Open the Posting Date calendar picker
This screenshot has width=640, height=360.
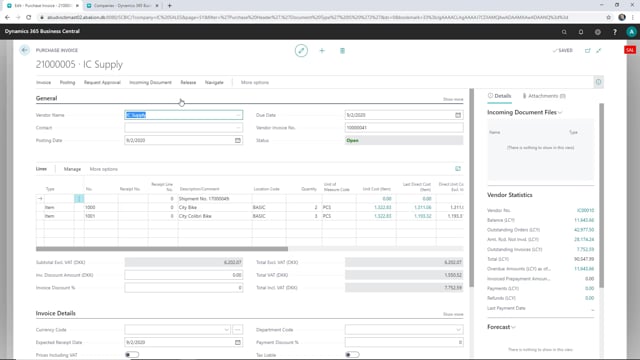click(238, 140)
